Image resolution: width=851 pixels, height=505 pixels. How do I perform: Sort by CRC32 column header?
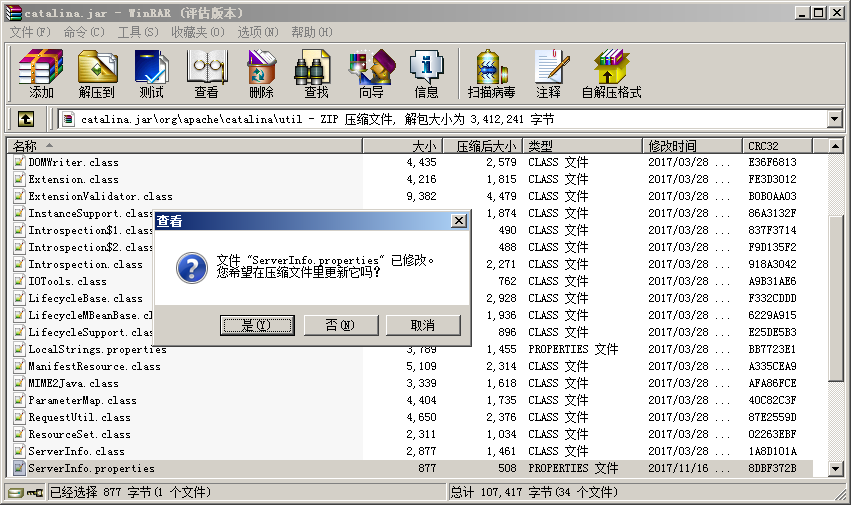coord(777,146)
